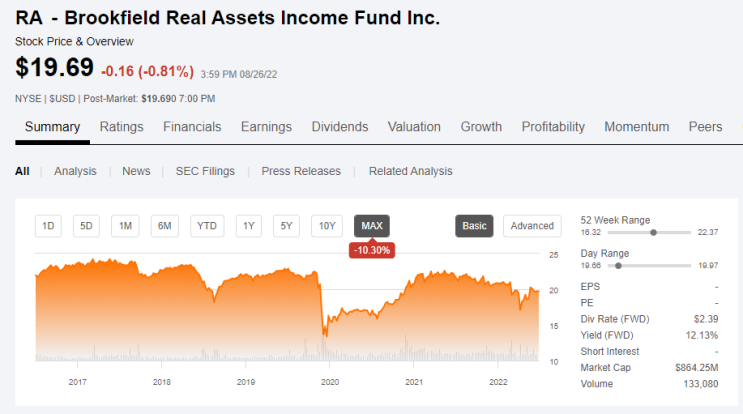Click the Market Cap $864.25M value
Image resolution: width=743 pixels, height=414 pixels.
[x=697, y=368]
